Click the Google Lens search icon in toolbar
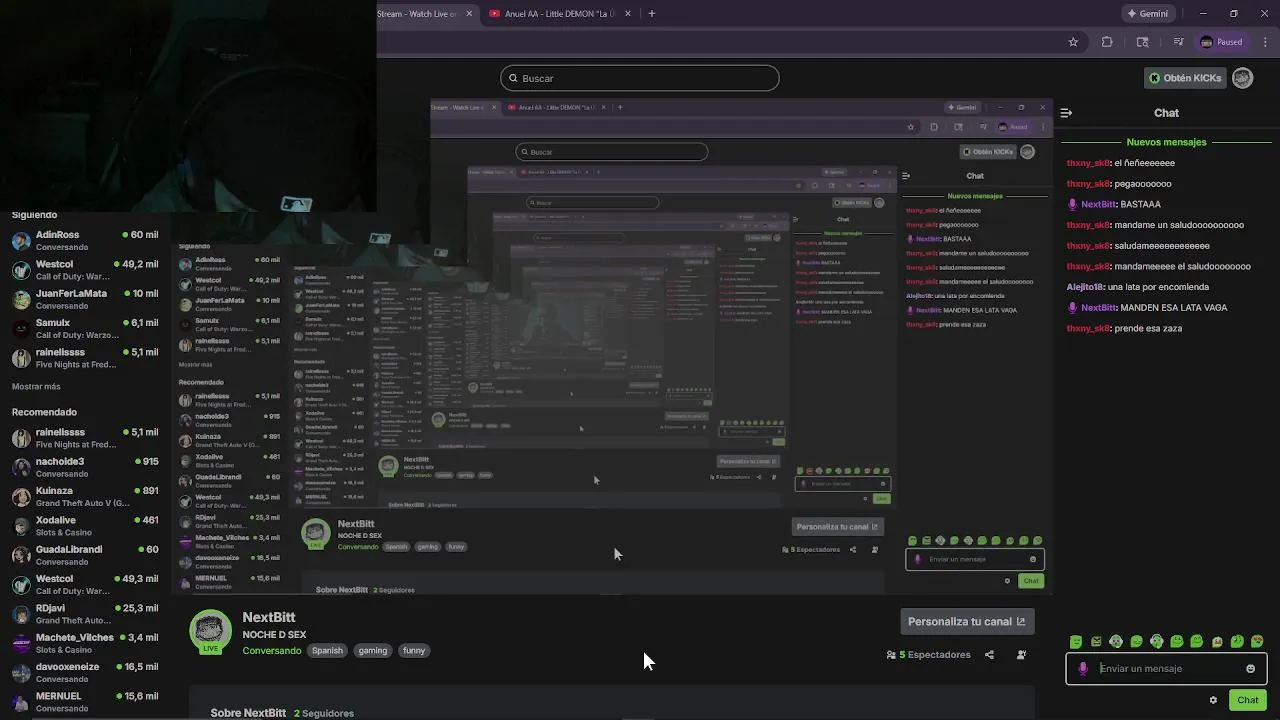Screen dimensions: 1280x720 [1143, 42]
